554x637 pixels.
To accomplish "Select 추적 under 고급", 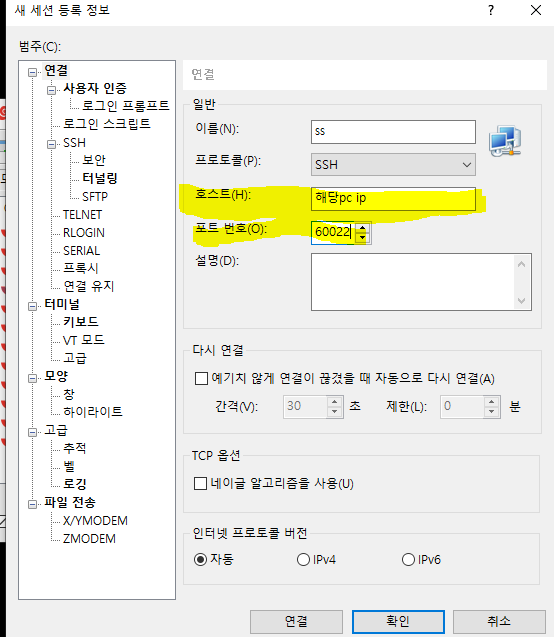I will 74,448.
